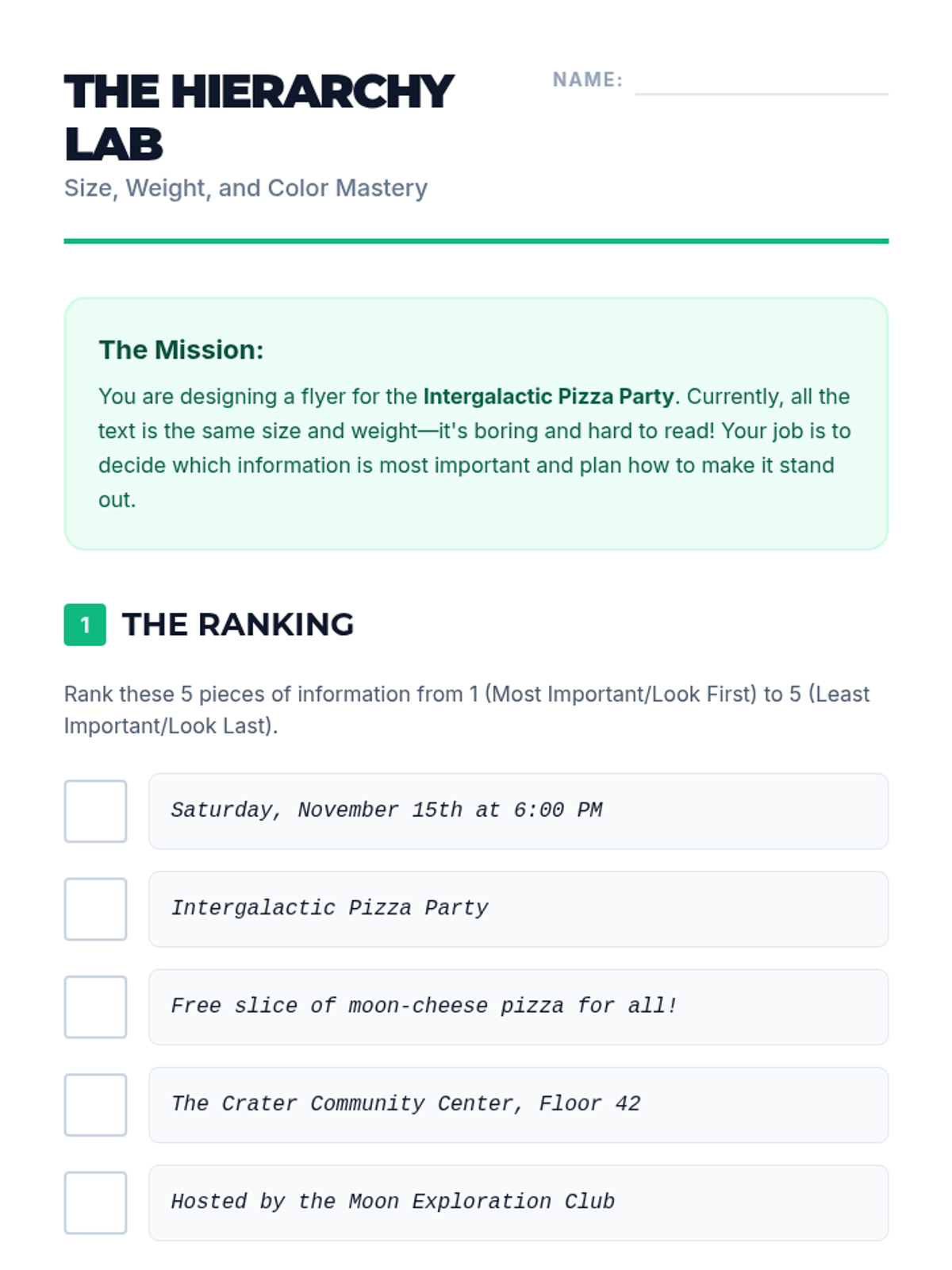Screen dimensions: 952x1270
Task: Click the green number 1 section badge
Action: 85,625
